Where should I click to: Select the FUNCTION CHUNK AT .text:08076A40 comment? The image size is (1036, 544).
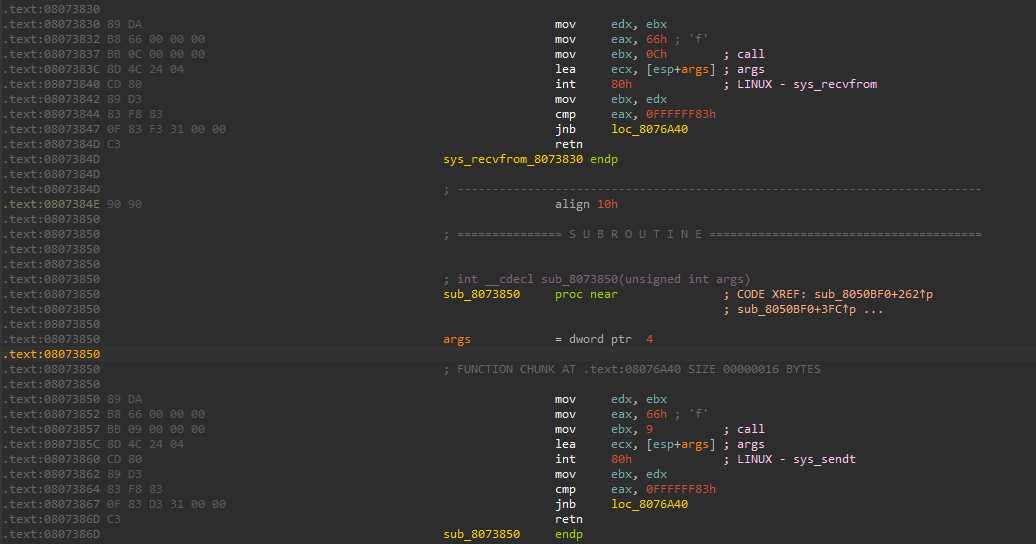pos(631,369)
